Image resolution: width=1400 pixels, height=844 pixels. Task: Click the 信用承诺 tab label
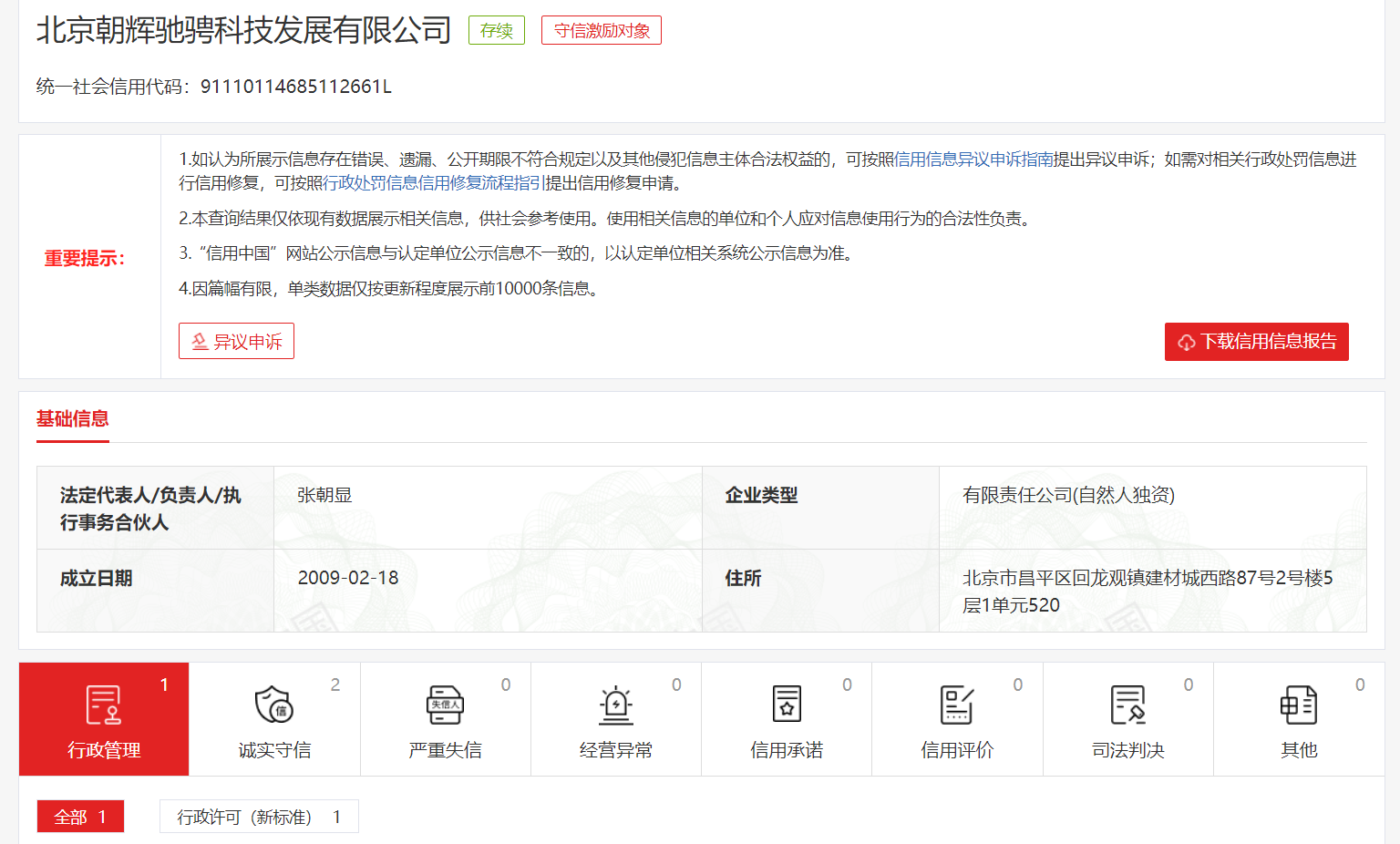[787, 750]
